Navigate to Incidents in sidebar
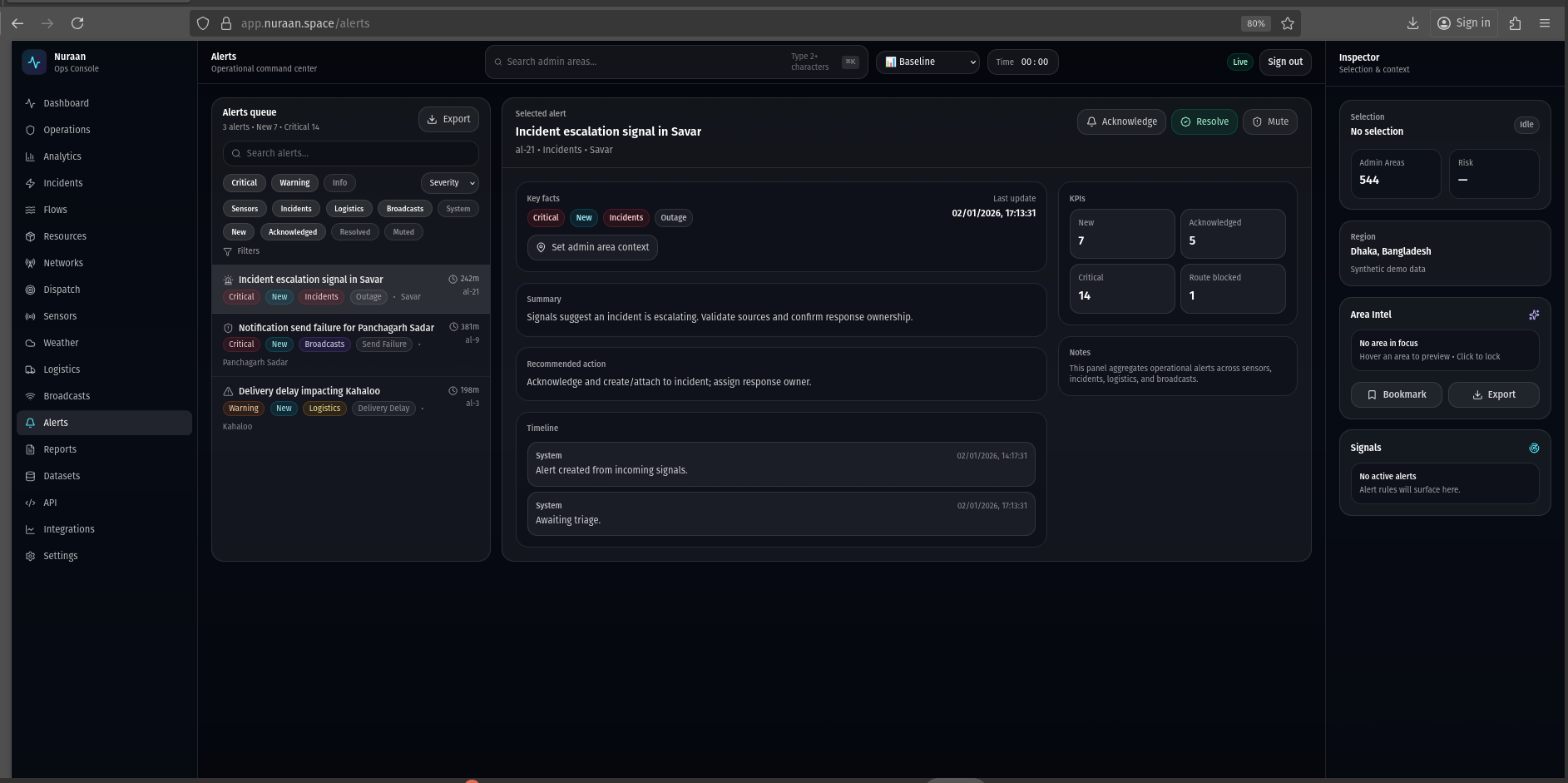 63,183
